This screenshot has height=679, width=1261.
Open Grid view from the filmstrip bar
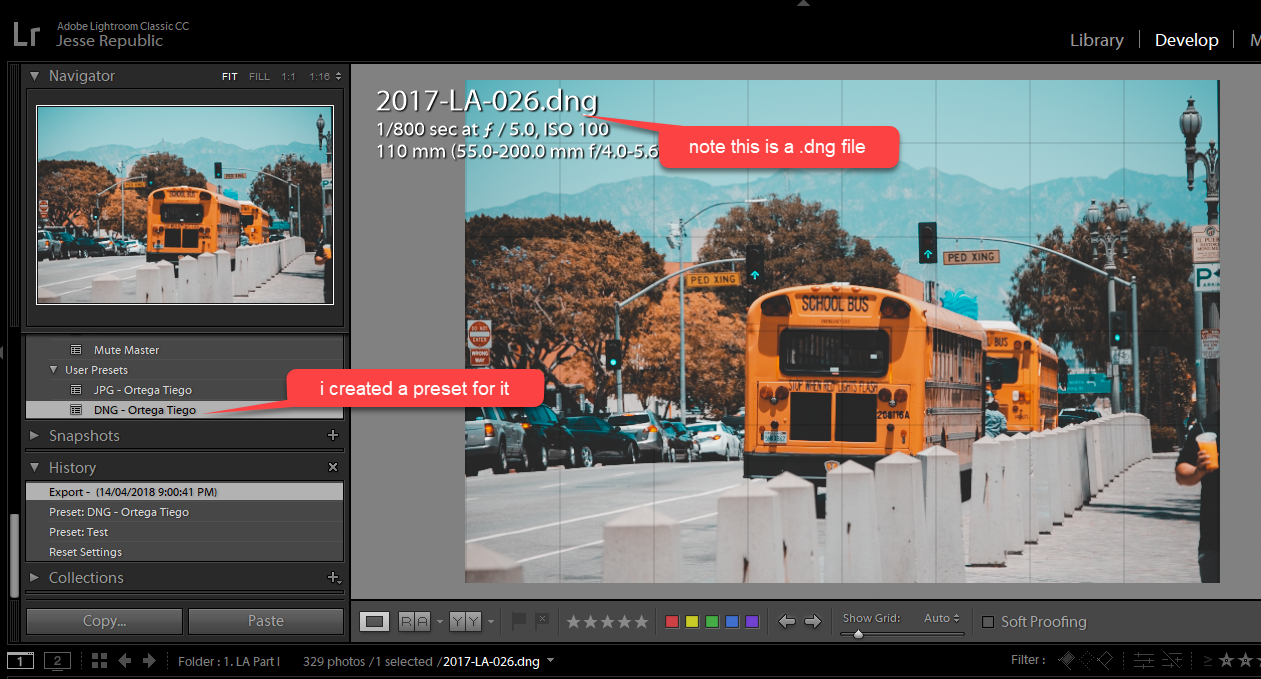99,661
